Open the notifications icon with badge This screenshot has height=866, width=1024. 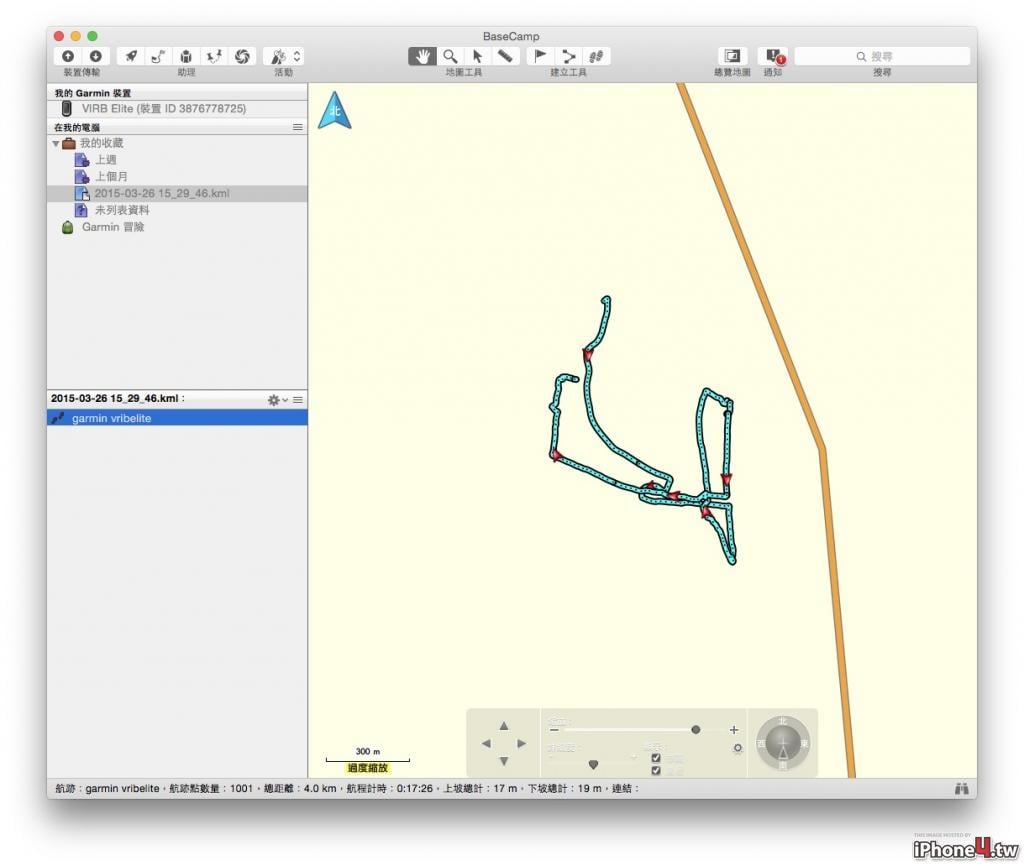click(773, 57)
